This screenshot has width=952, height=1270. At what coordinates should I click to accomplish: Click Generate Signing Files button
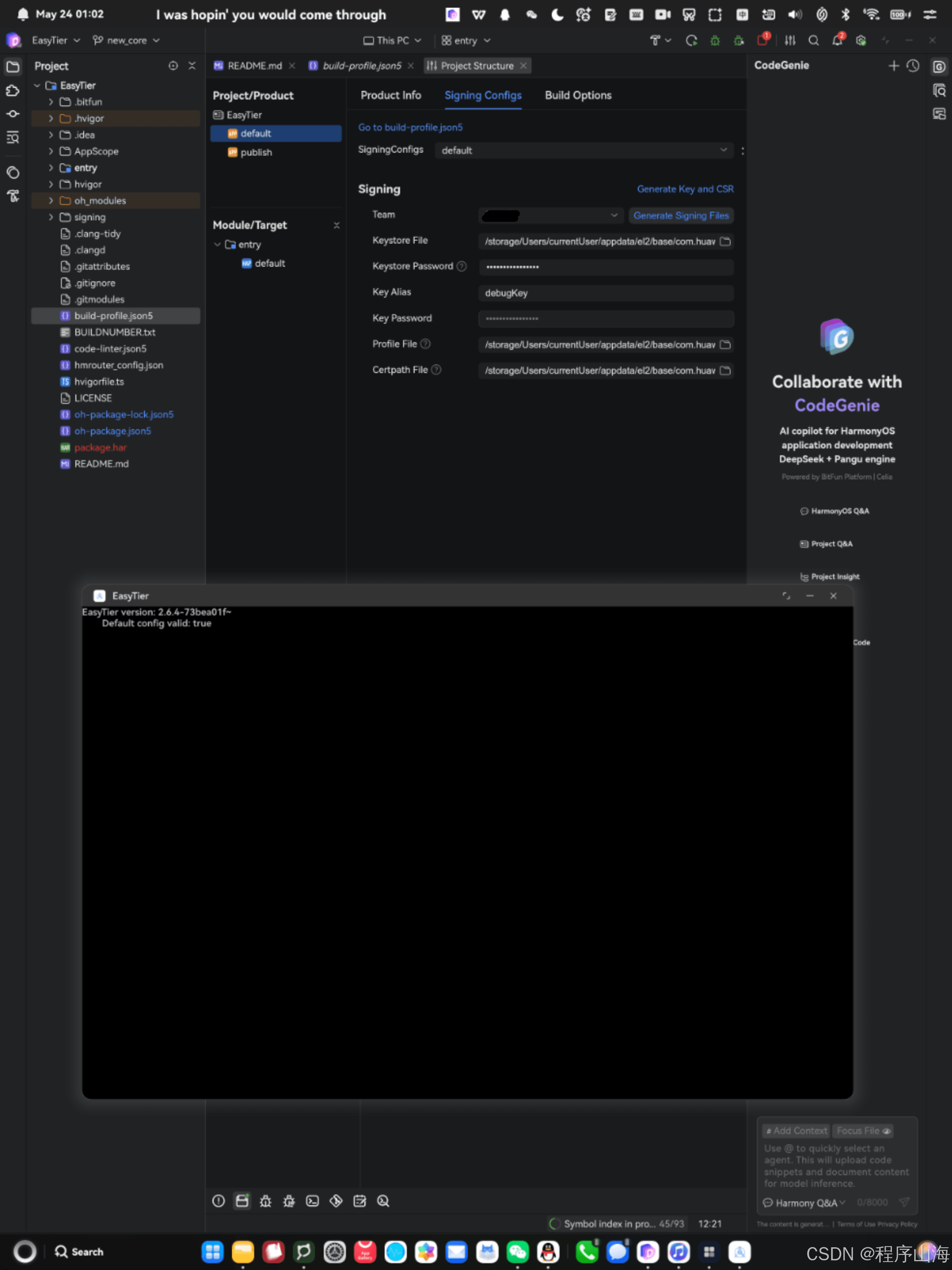(681, 215)
